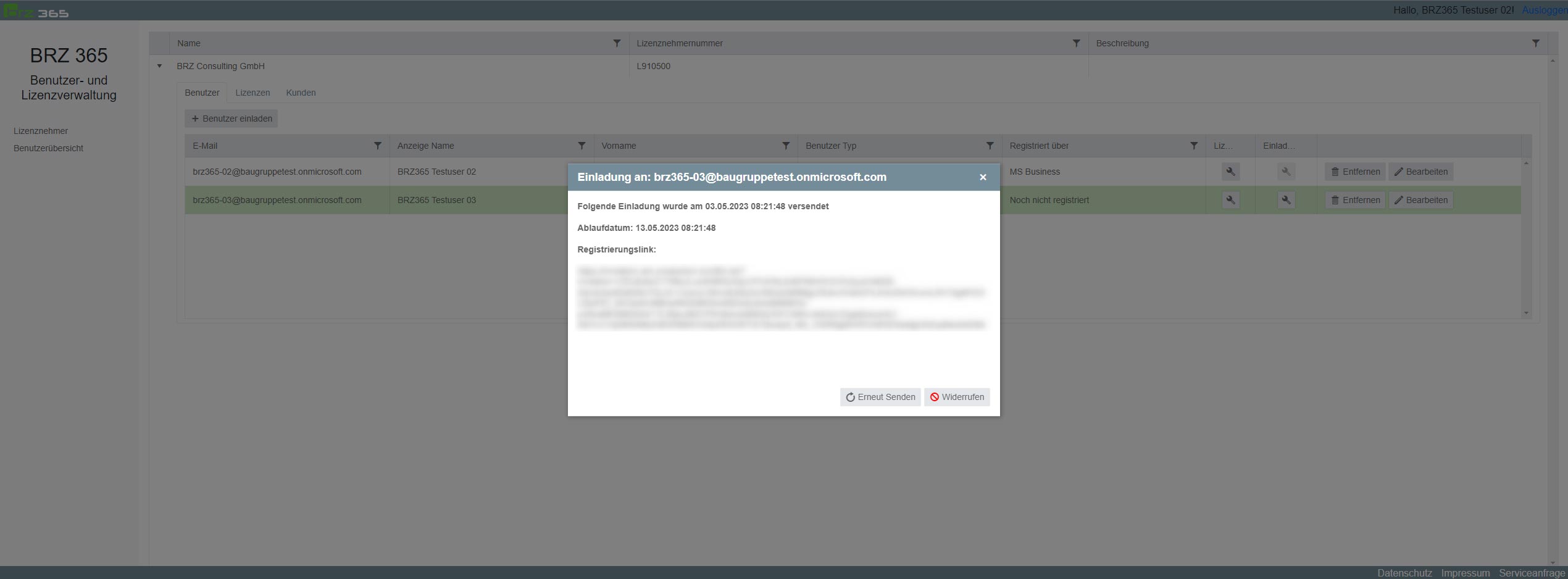The height and width of the screenshot is (579, 1568).
Task: Click Widerrufen to revoke invitation
Action: (957, 397)
